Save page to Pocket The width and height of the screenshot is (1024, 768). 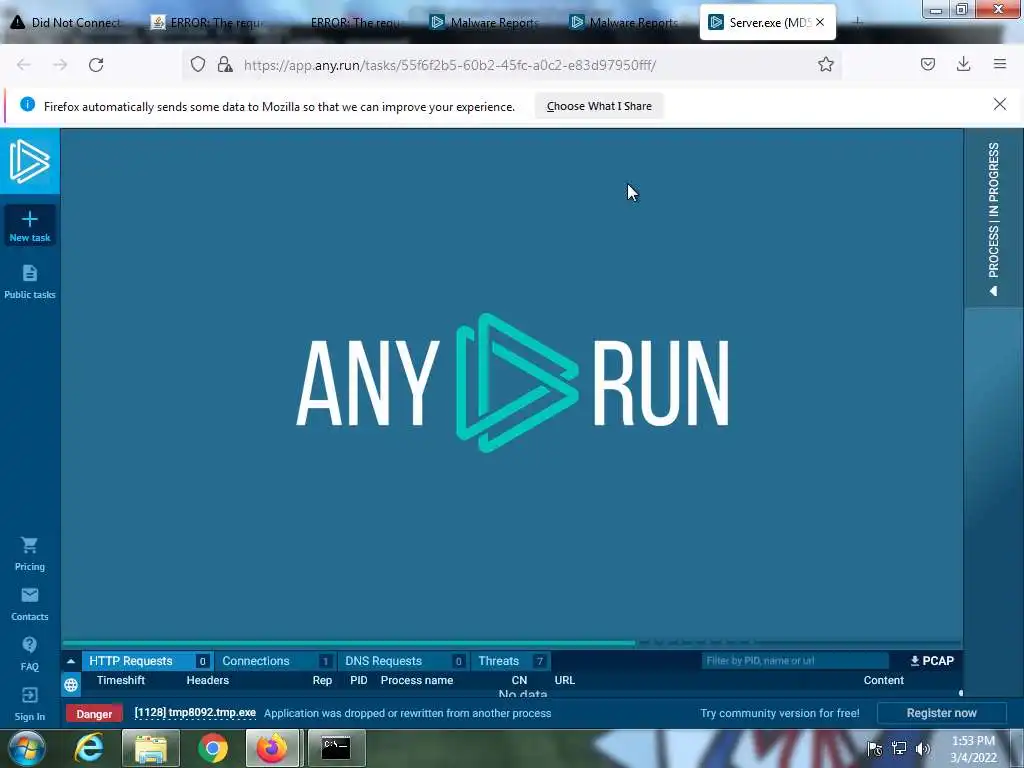tap(927, 64)
